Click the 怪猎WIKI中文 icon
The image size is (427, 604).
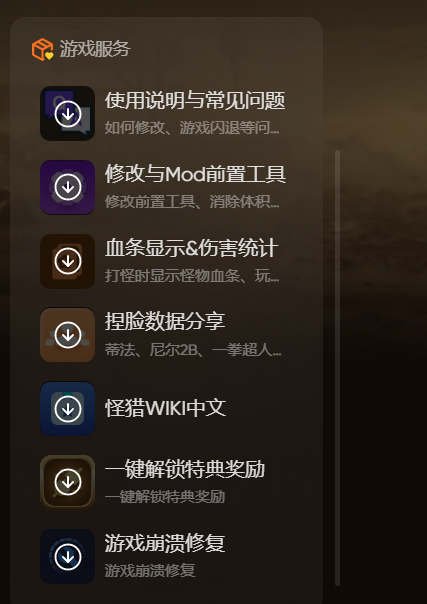click(67, 409)
